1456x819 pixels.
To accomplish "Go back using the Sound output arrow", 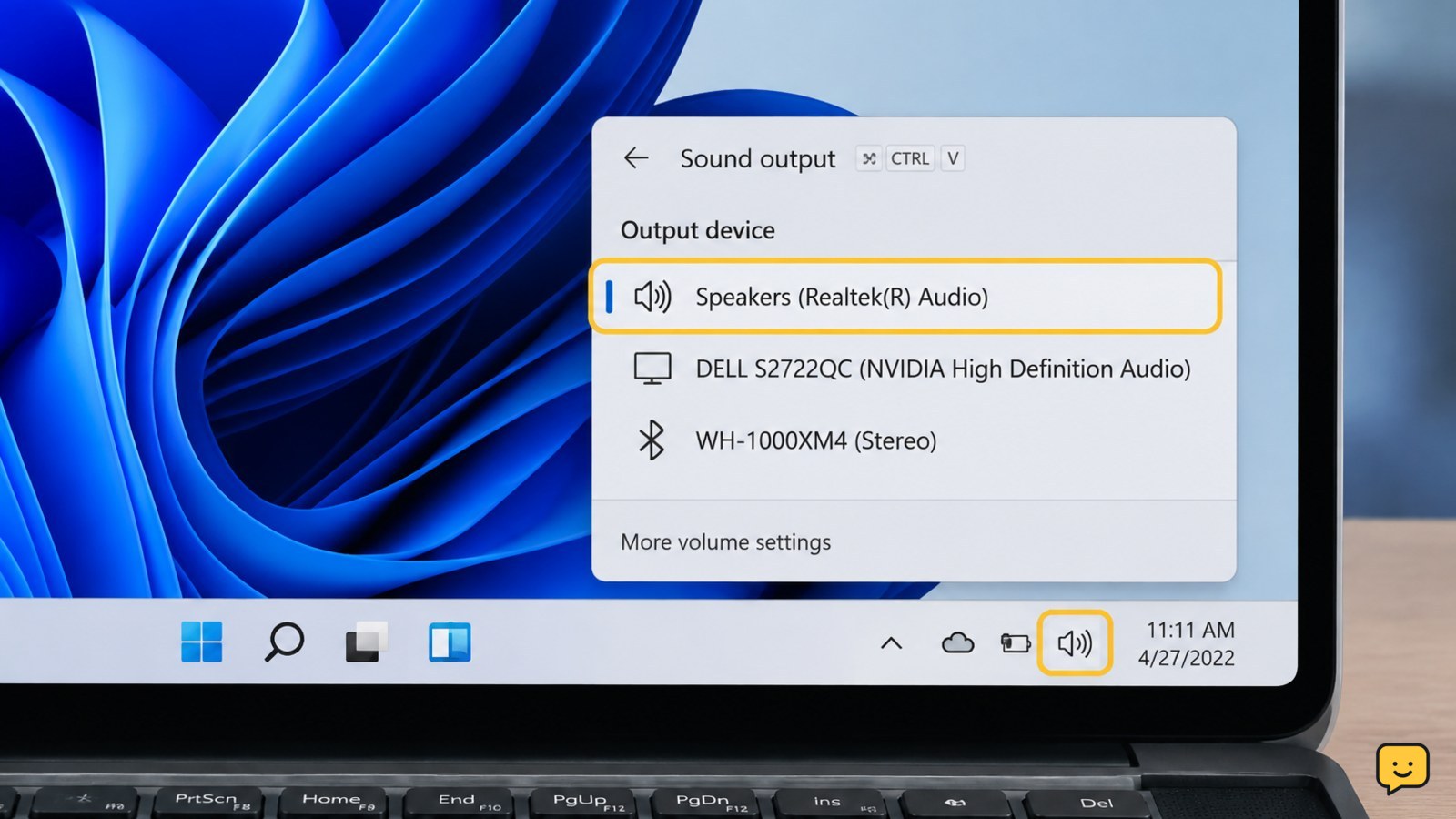I will [636, 158].
